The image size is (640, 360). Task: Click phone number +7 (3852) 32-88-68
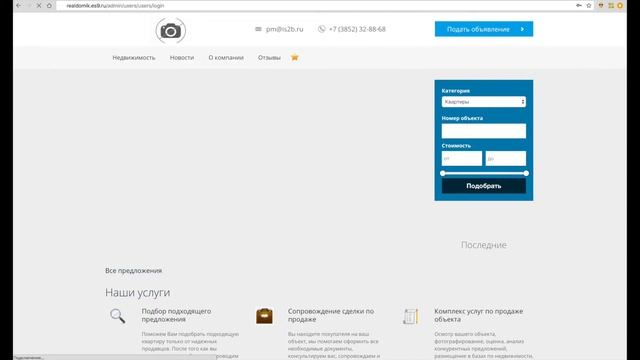pyautogui.click(x=357, y=29)
